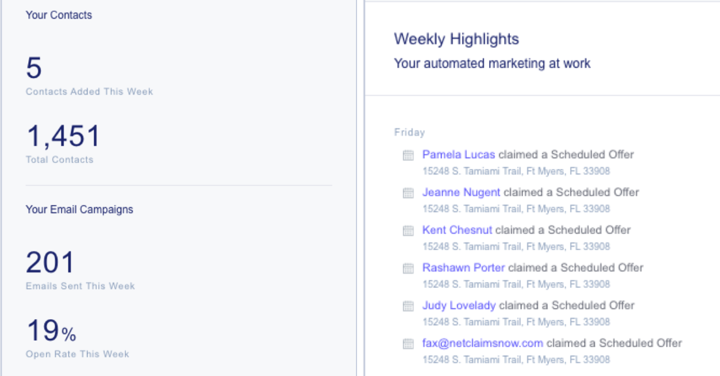Image resolution: width=720 pixels, height=376 pixels.
Task: Click the address under Pamela Lucas
Action: (x=516, y=171)
